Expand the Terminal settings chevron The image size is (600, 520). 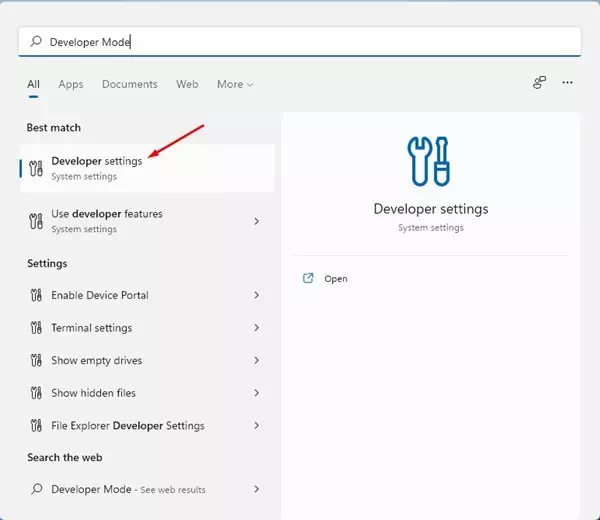coord(256,328)
